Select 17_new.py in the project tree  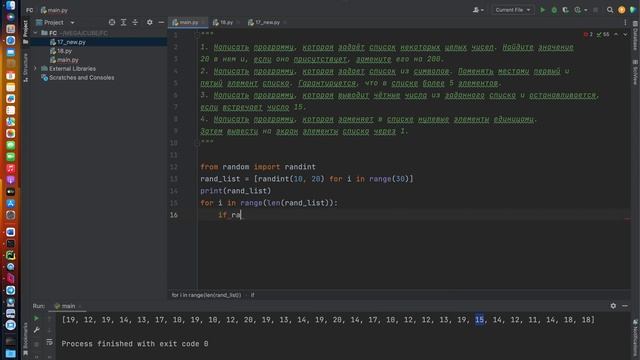71,42
